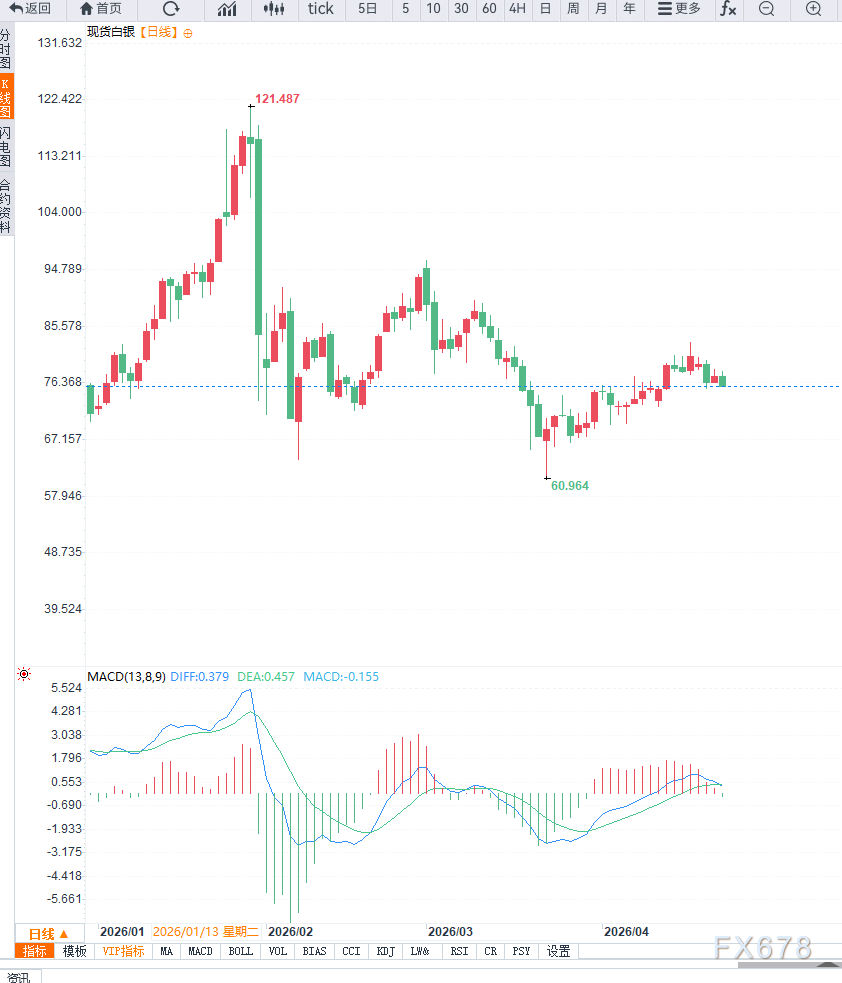Zoom in the chart with plus magnifier
Screen dimensions: 842x983
[814, 9]
